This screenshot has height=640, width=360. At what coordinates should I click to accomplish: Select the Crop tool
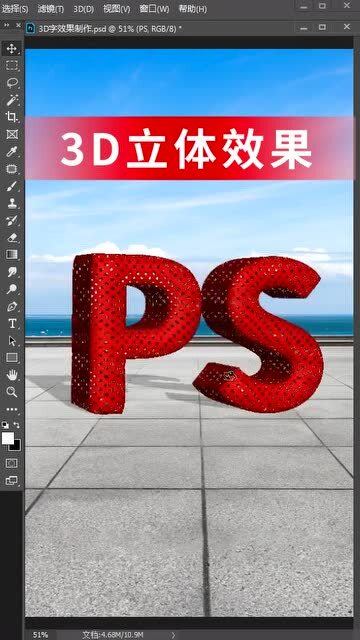[x=12, y=117]
